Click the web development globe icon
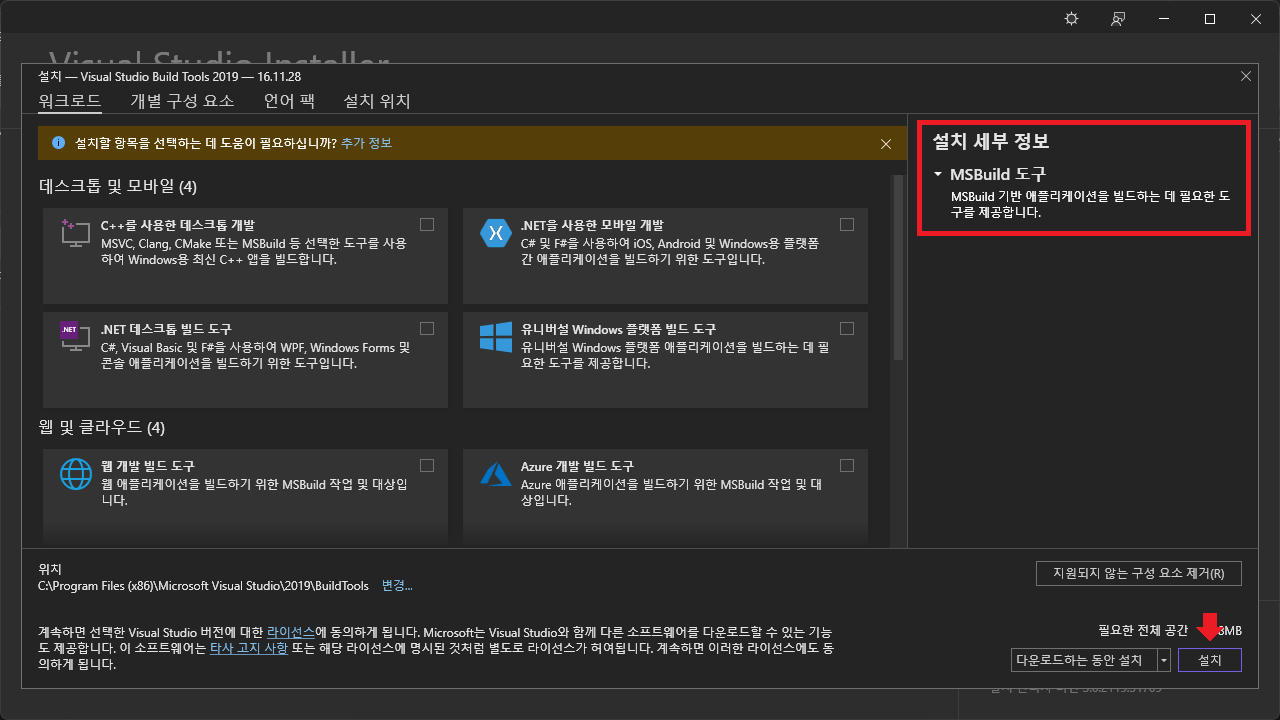The height and width of the screenshot is (720, 1280). tap(75, 473)
